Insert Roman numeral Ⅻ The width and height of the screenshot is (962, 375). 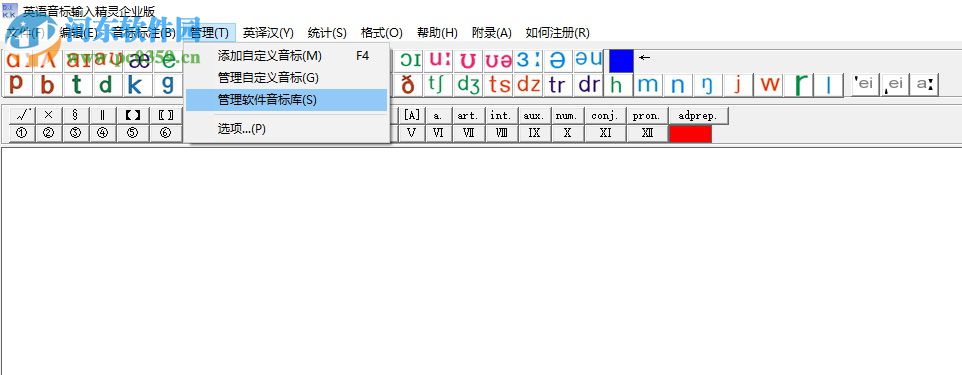(647, 133)
